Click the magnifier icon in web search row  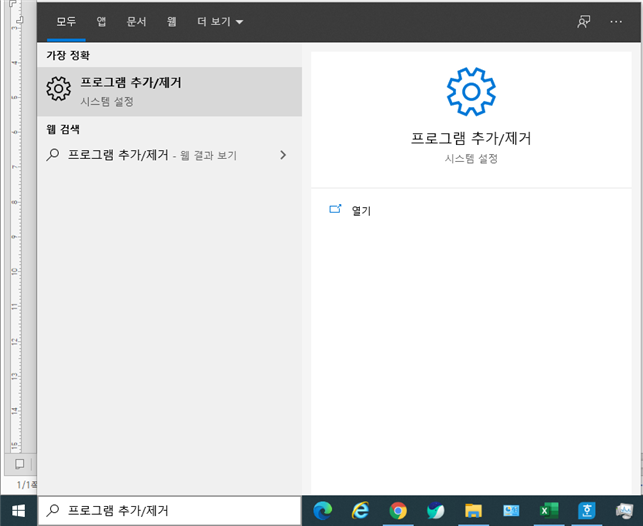(53, 155)
